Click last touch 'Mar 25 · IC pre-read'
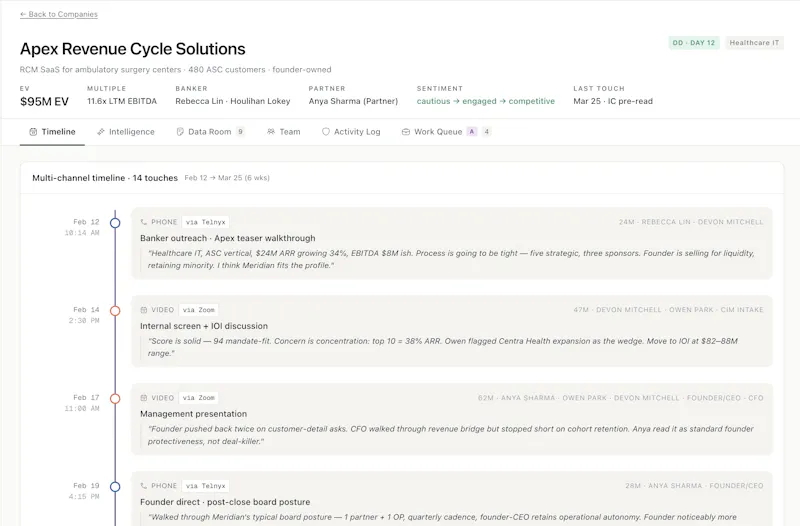This screenshot has width=800, height=526. coord(613,101)
